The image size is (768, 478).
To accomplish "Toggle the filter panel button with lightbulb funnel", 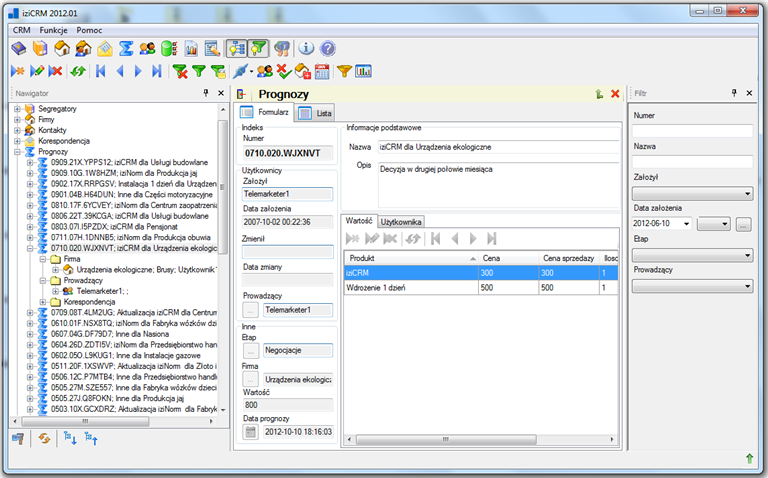I will coord(258,48).
